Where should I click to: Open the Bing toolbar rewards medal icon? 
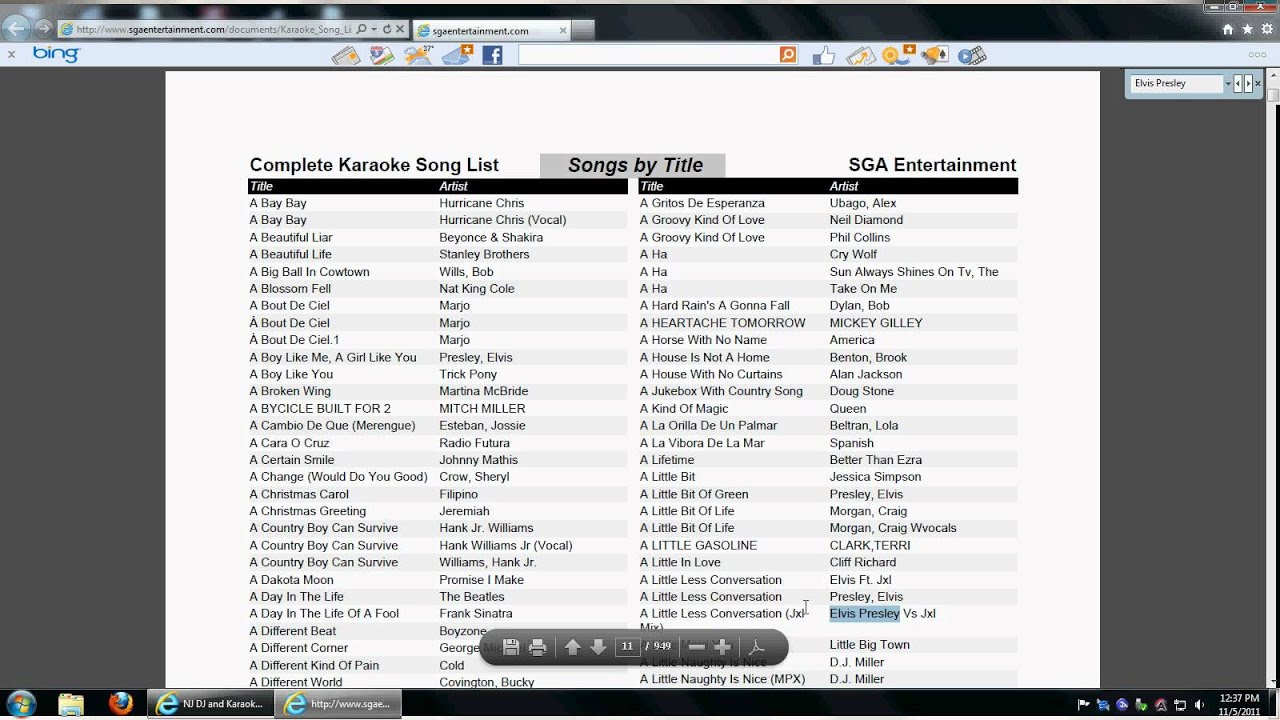click(897, 56)
